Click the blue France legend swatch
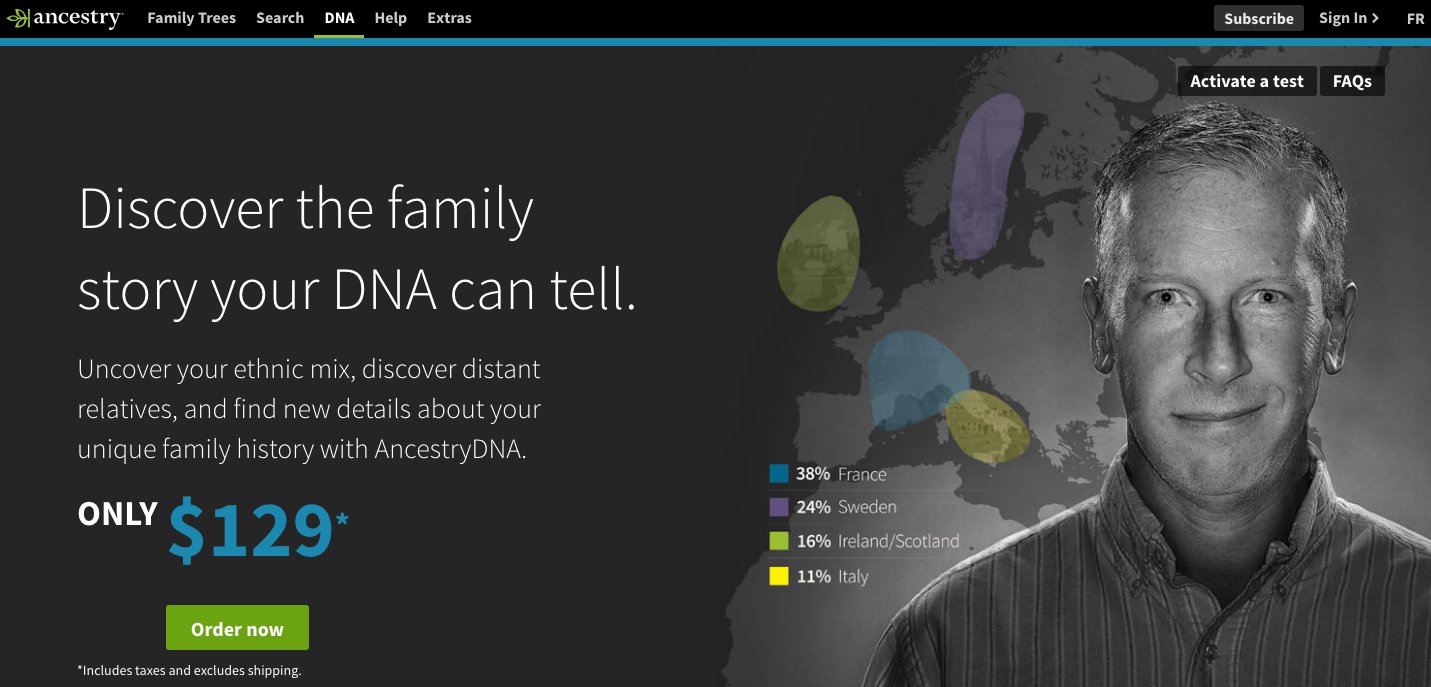Viewport: 1431px width, 687px height. coord(779,474)
